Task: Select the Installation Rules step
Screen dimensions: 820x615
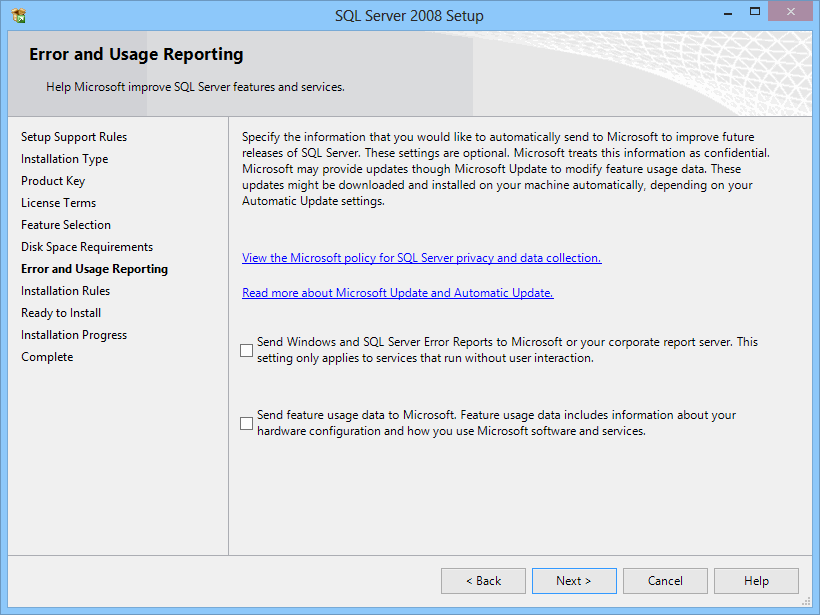Action: (x=65, y=291)
